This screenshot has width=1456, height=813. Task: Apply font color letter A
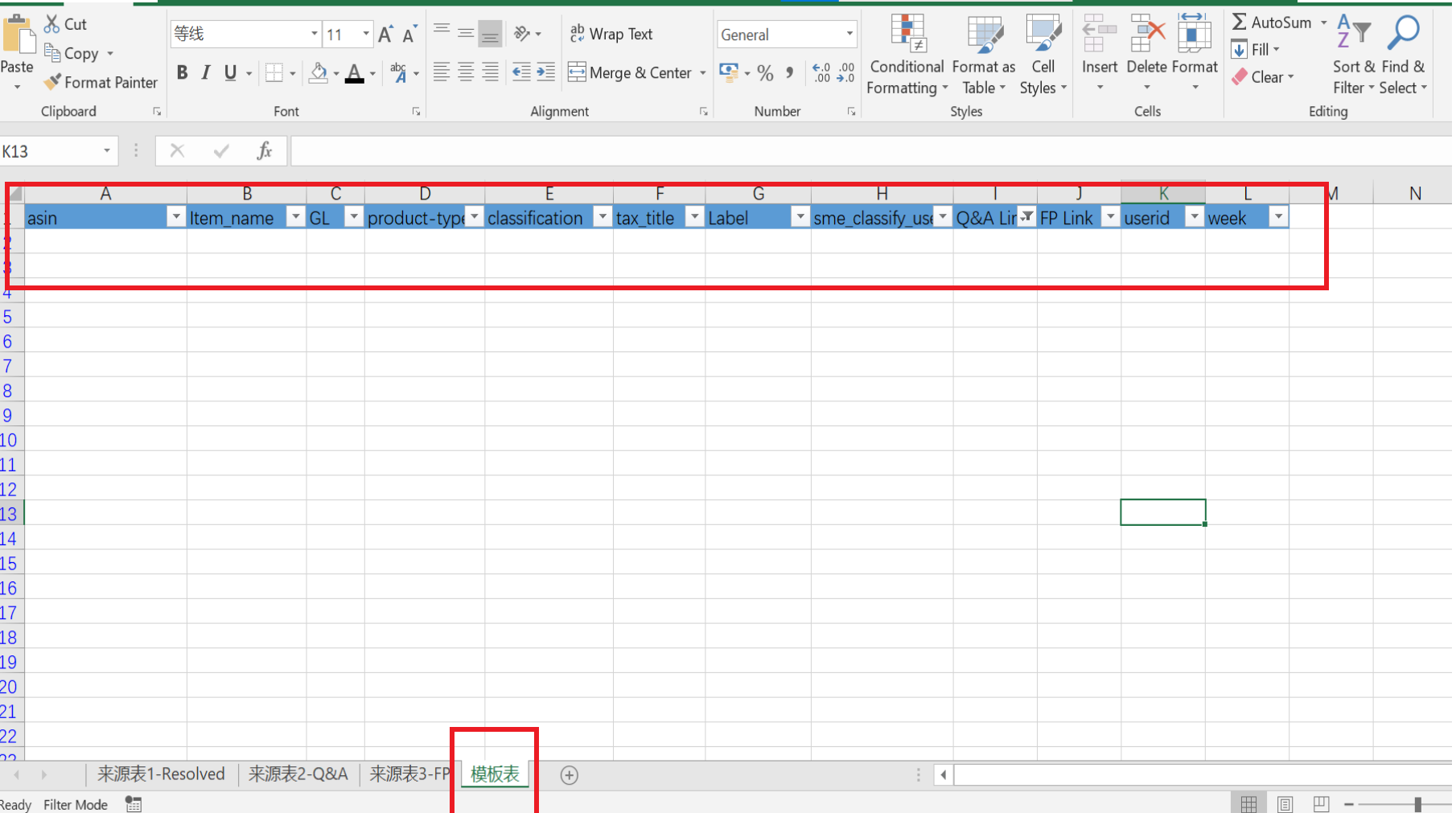coord(354,73)
